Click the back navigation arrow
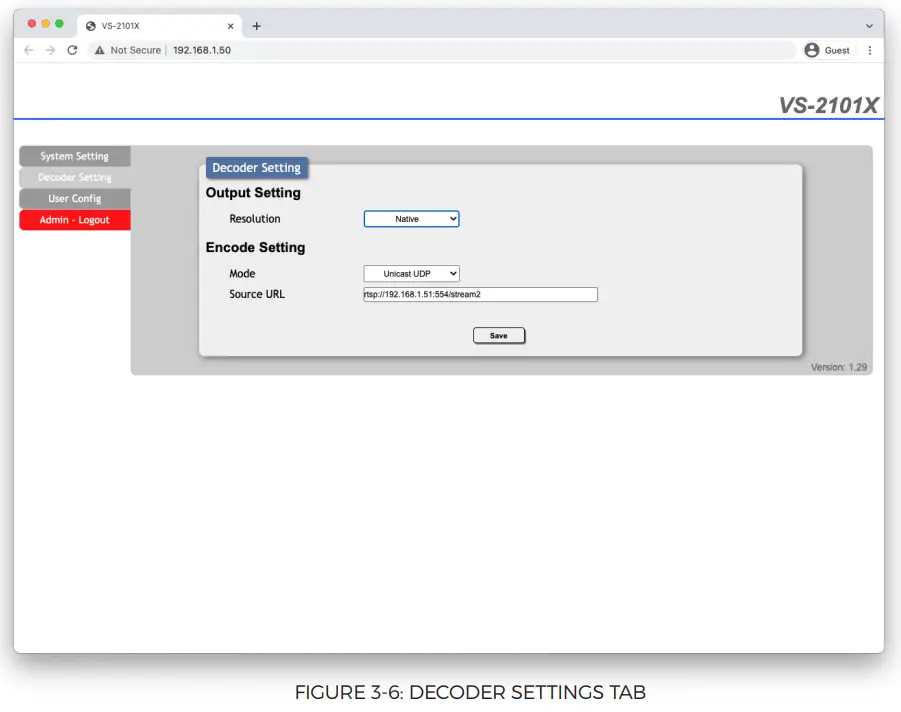This screenshot has height=712, width=901. tap(29, 49)
